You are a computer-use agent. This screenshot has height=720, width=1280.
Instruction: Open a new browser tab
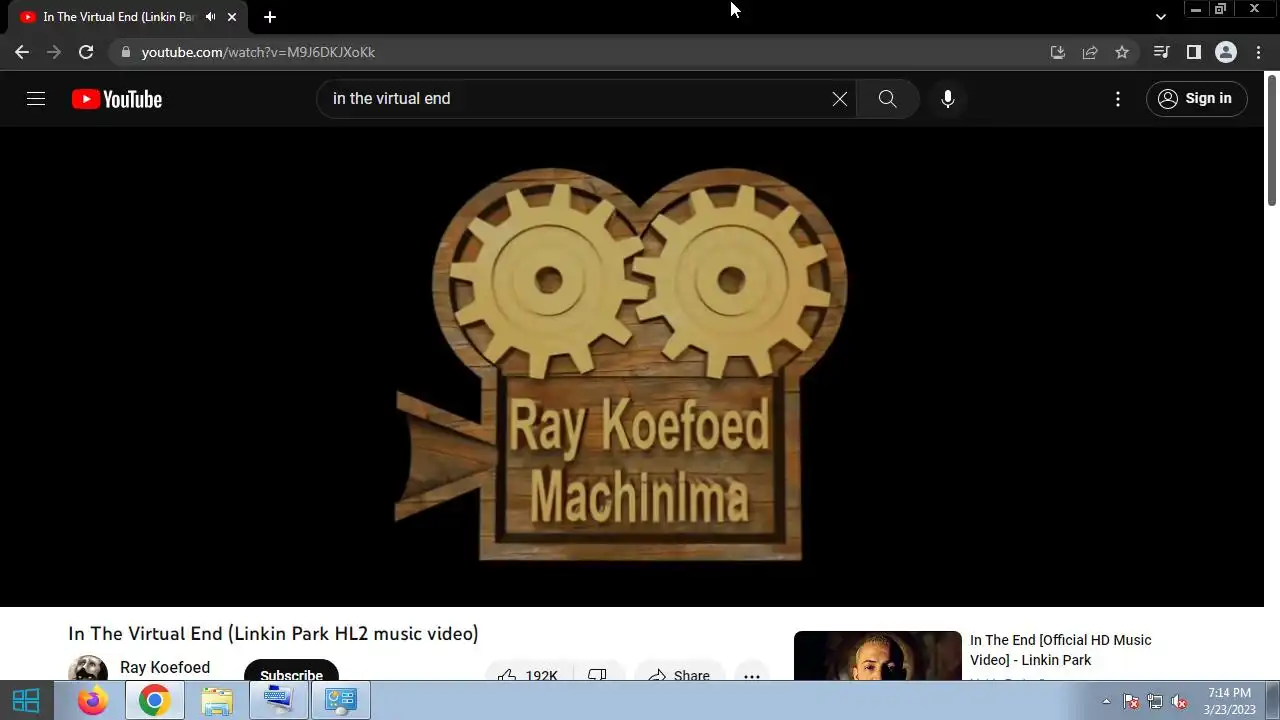pyautogui.click(x=270, y=17)
